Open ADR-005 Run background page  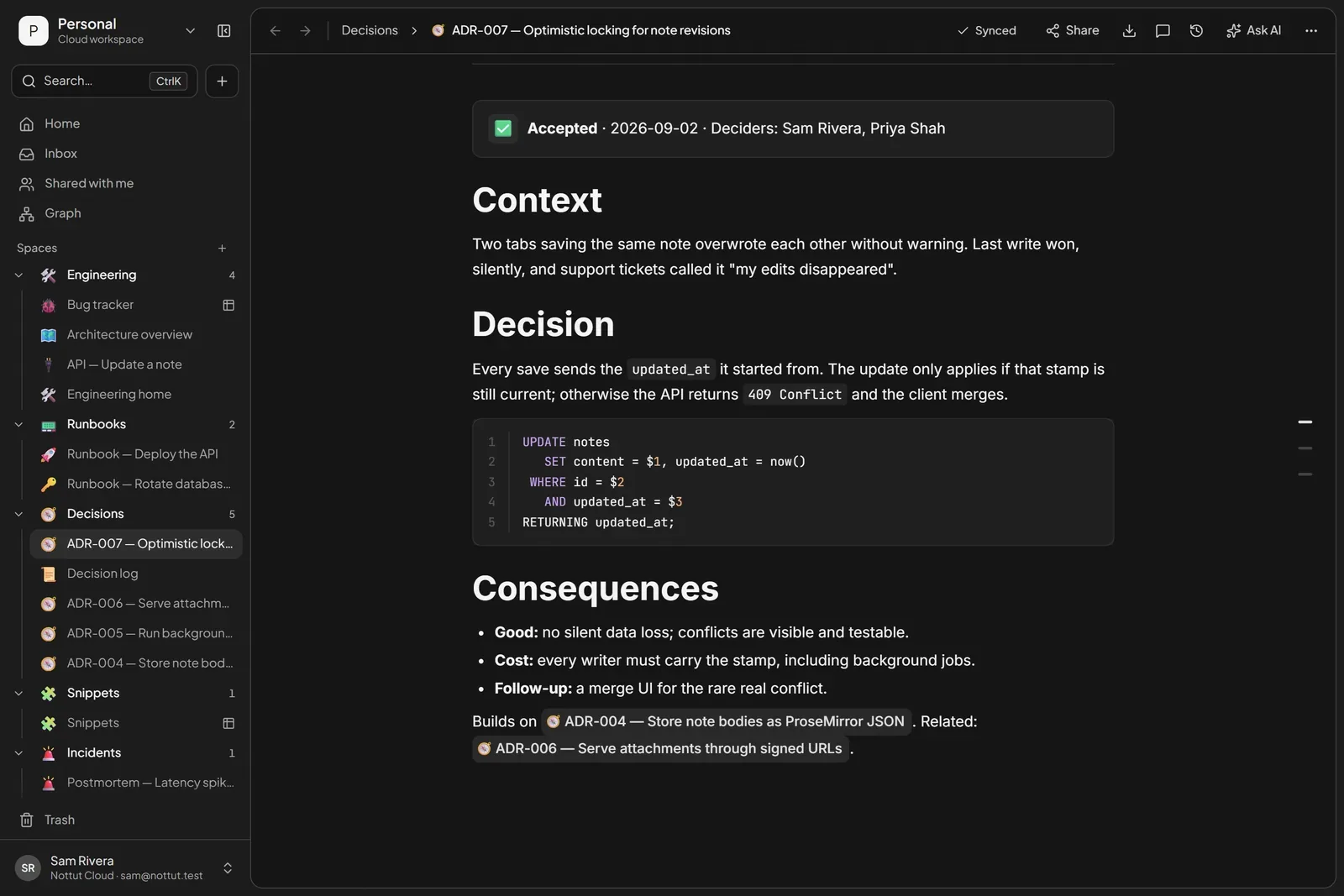pyautogui.click(x=136, y=633)
